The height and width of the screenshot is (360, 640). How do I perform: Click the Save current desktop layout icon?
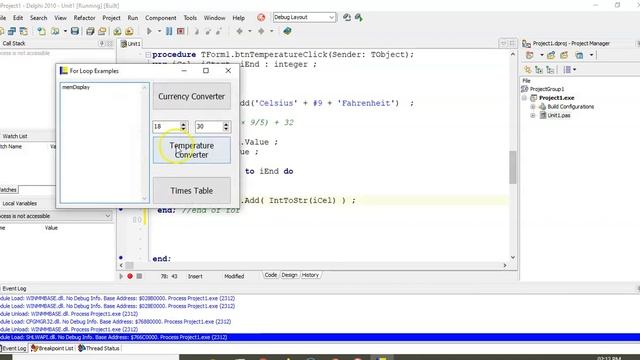click(x=347, y=18)
